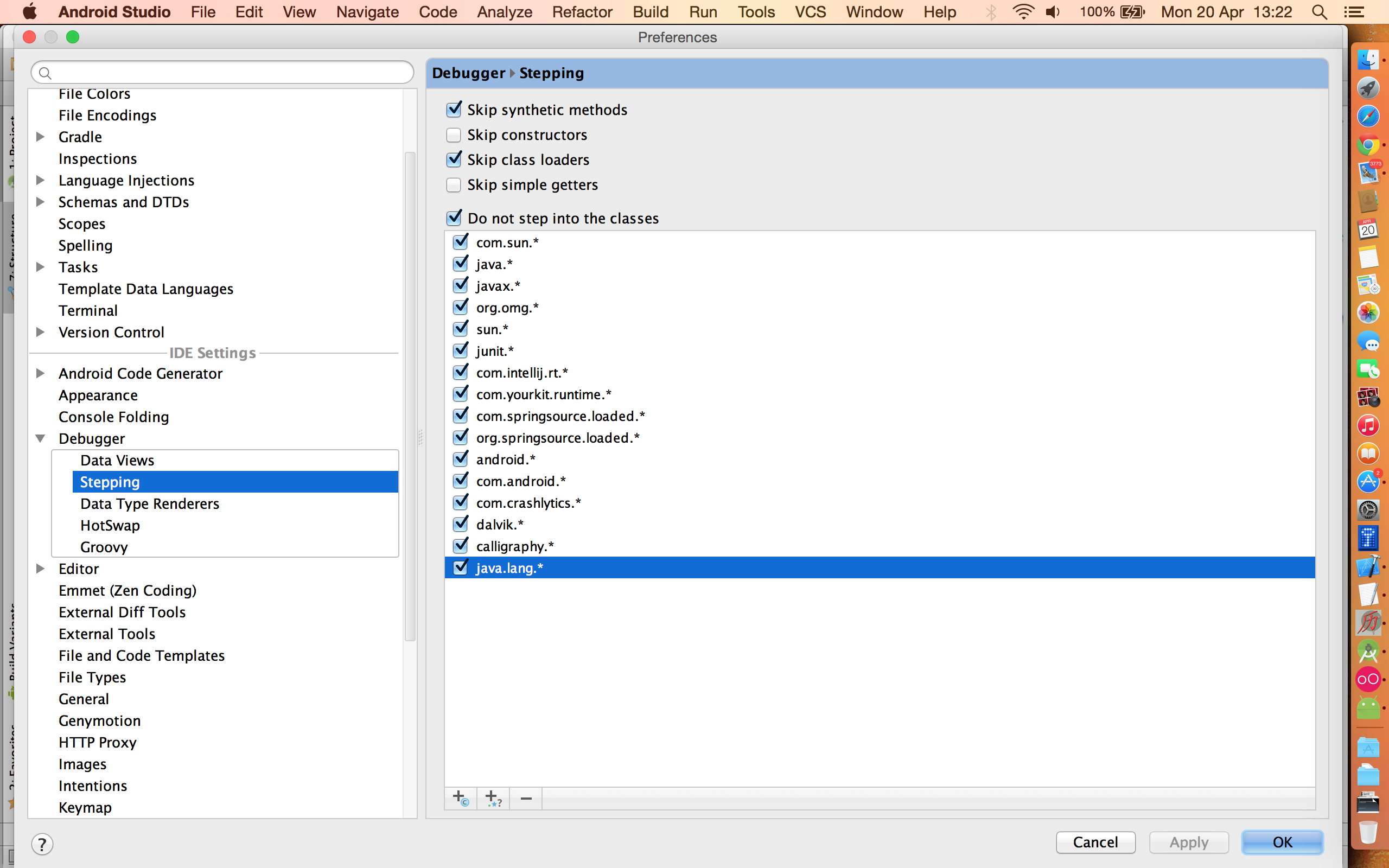Open Calendar from the Dock

(x=1368, y=228)
